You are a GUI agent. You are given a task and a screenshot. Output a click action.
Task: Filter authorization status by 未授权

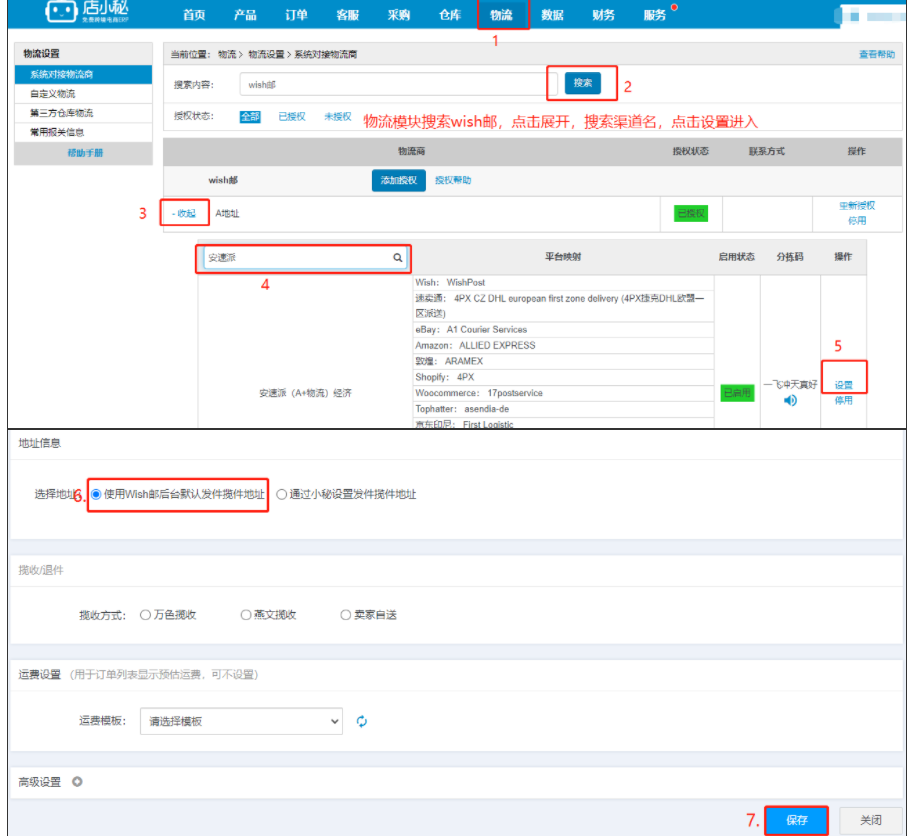click(x=338, y=117)
